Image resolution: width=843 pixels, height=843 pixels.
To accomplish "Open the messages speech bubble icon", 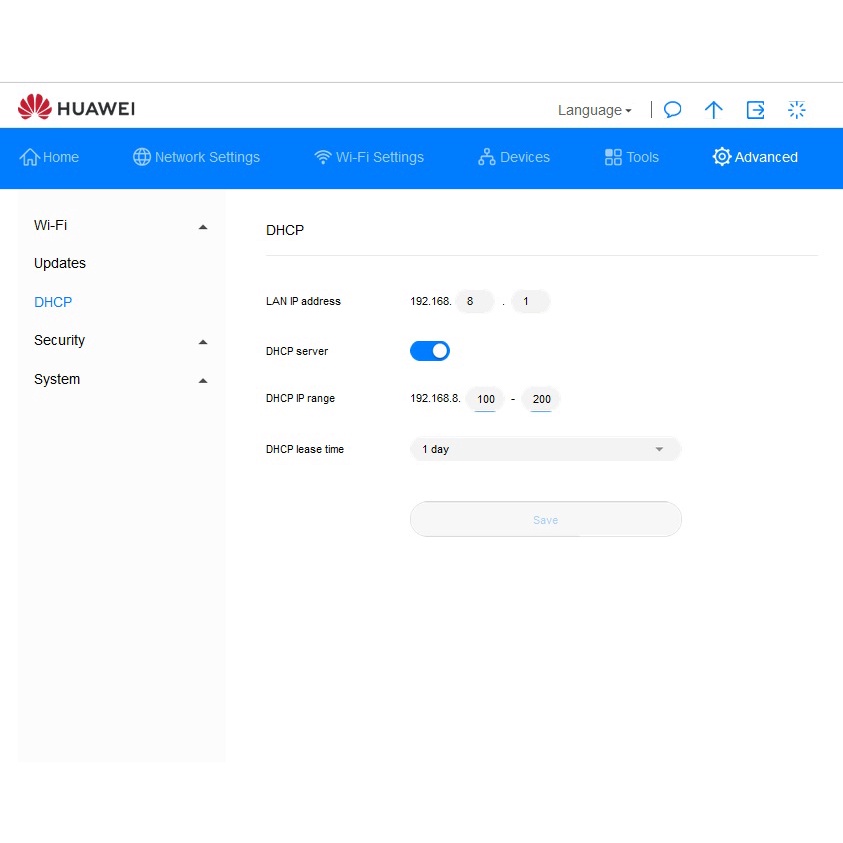I will 673,110.
